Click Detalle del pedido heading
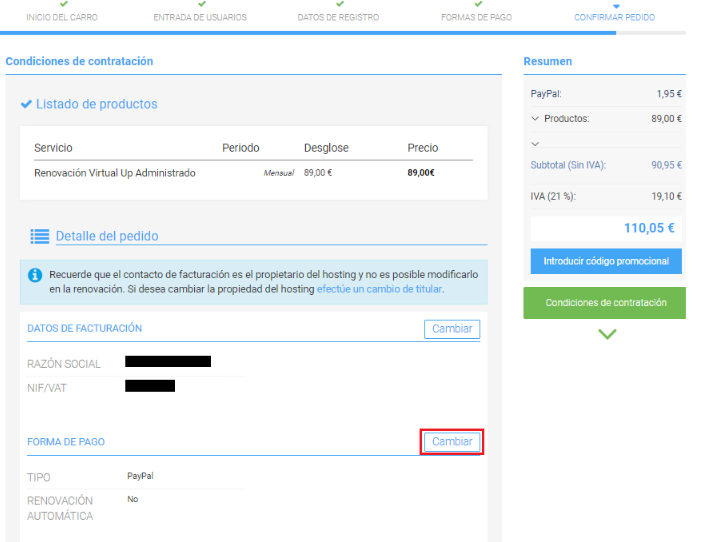 pos(107,236)
